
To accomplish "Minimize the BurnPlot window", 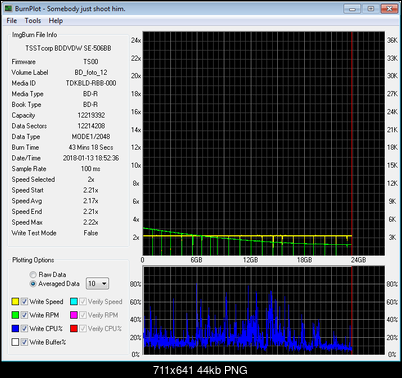I will coord(352,9).
